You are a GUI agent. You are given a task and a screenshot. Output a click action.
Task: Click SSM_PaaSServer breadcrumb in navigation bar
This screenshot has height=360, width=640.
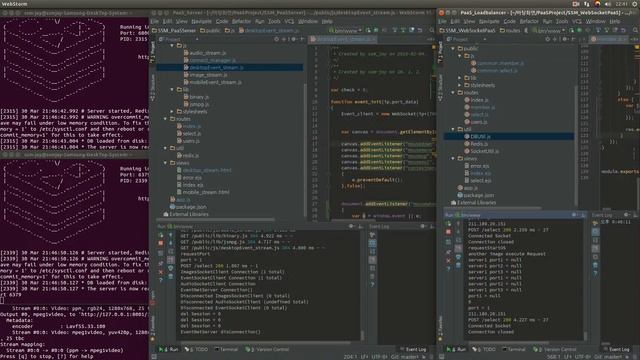[174, 31]
